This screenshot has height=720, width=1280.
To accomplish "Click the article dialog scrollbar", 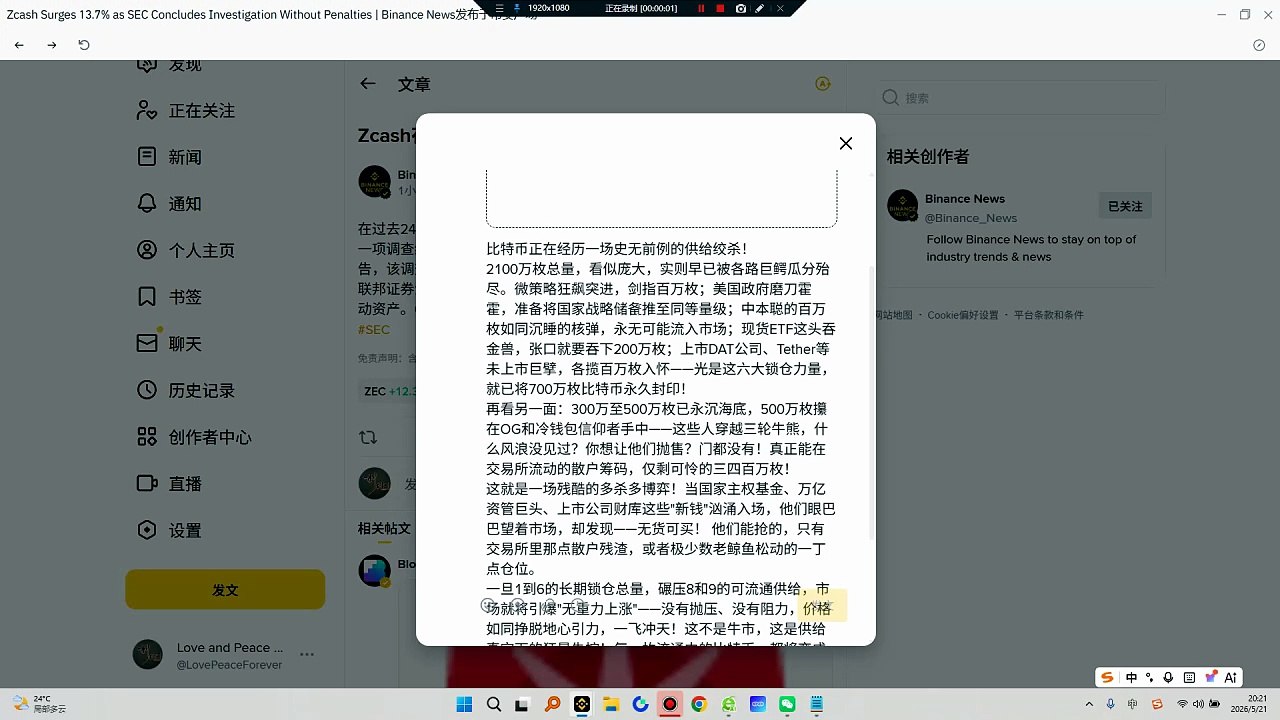I will tap(872, 403).
